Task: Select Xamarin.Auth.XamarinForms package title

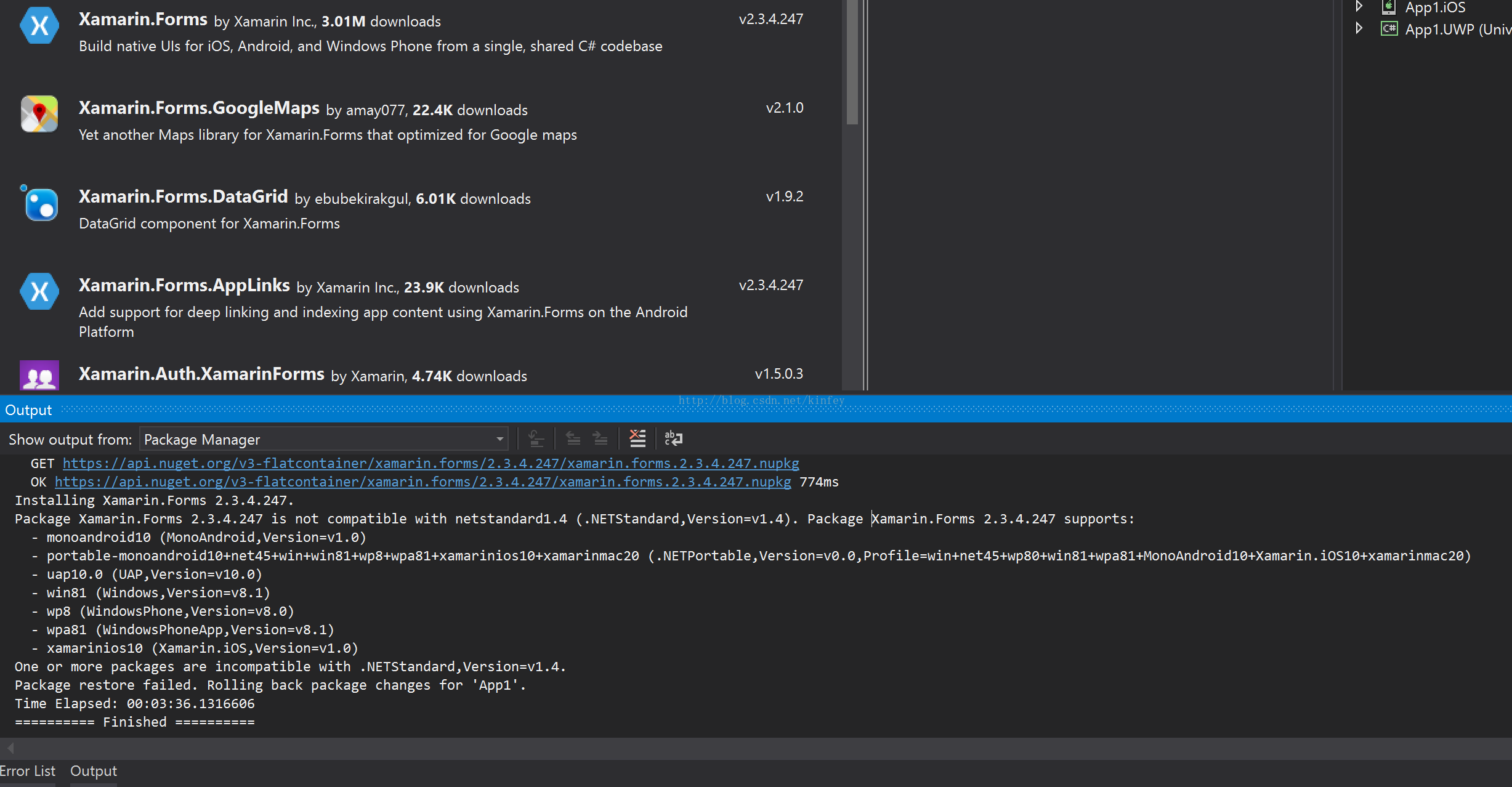Action: pos(201,374)
